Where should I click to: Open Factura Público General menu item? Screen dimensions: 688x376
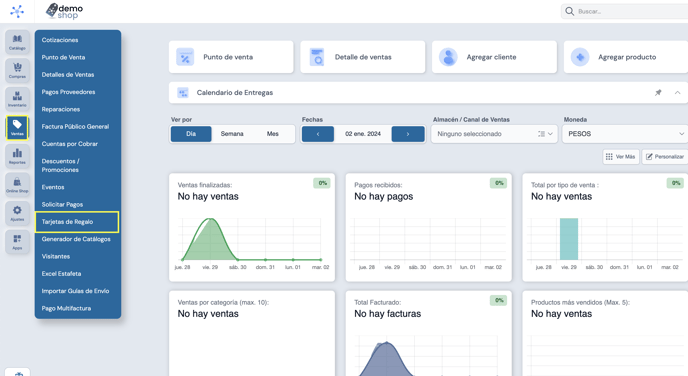pos(75,126)
